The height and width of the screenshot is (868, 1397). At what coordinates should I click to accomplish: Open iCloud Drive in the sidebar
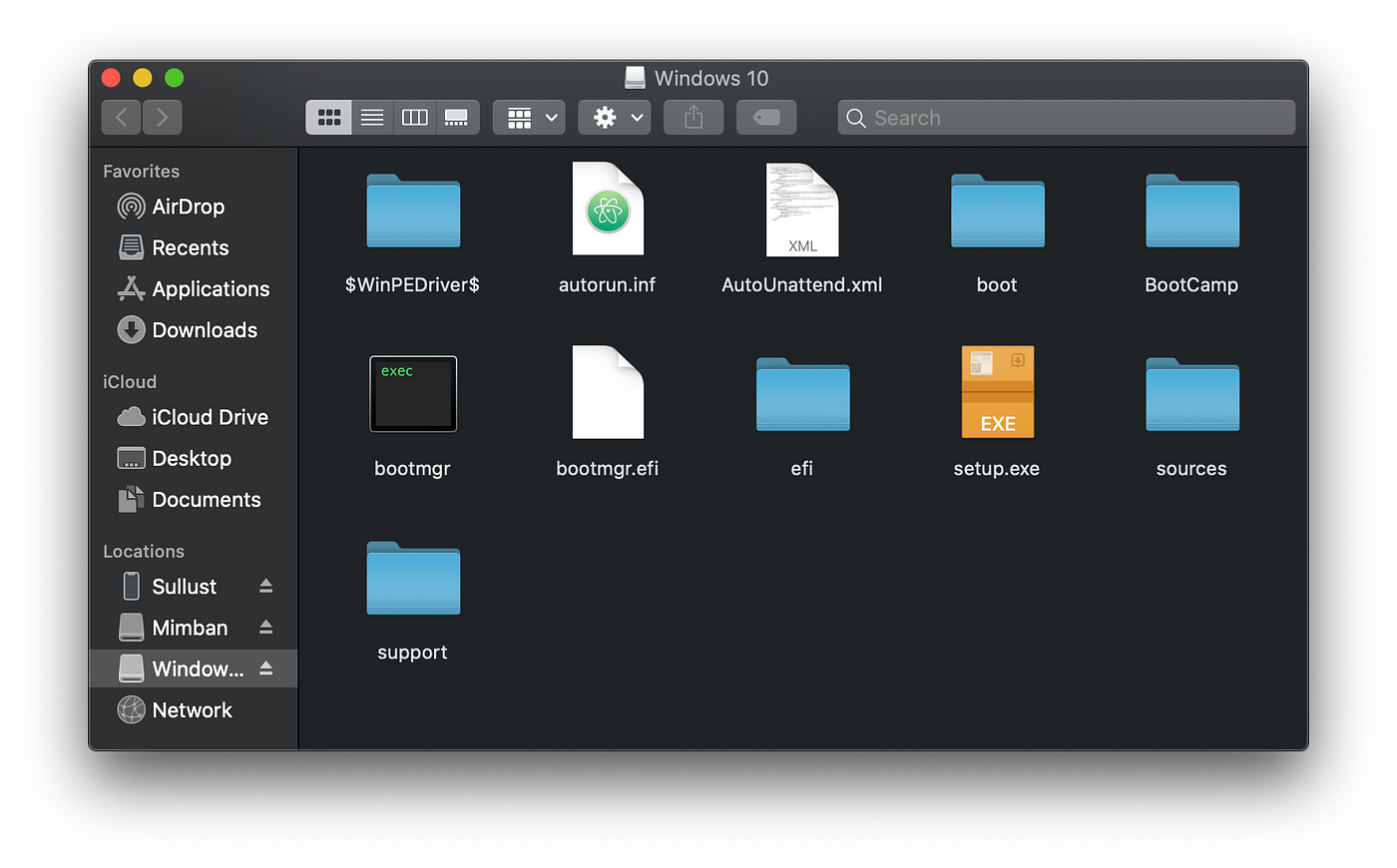[x=194, y=417]
